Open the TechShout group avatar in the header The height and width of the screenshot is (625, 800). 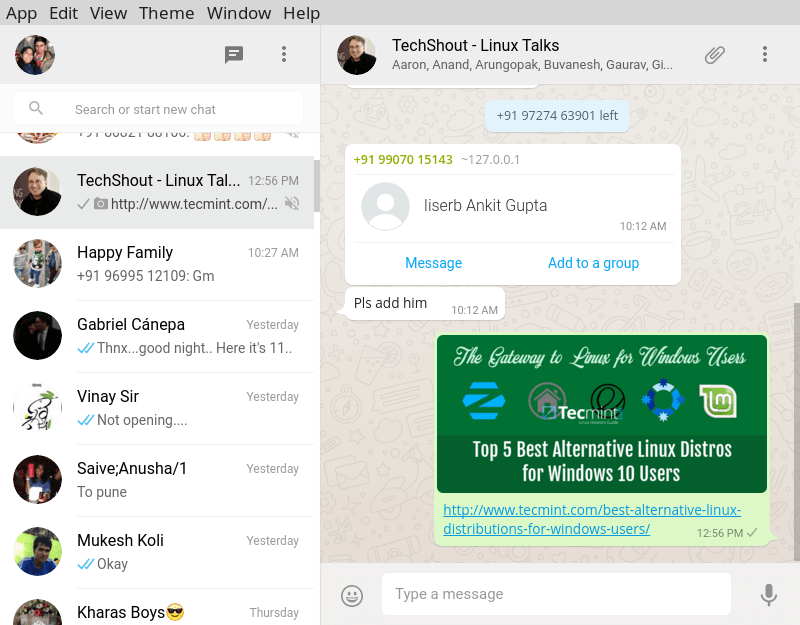click(x=357, y=55)
